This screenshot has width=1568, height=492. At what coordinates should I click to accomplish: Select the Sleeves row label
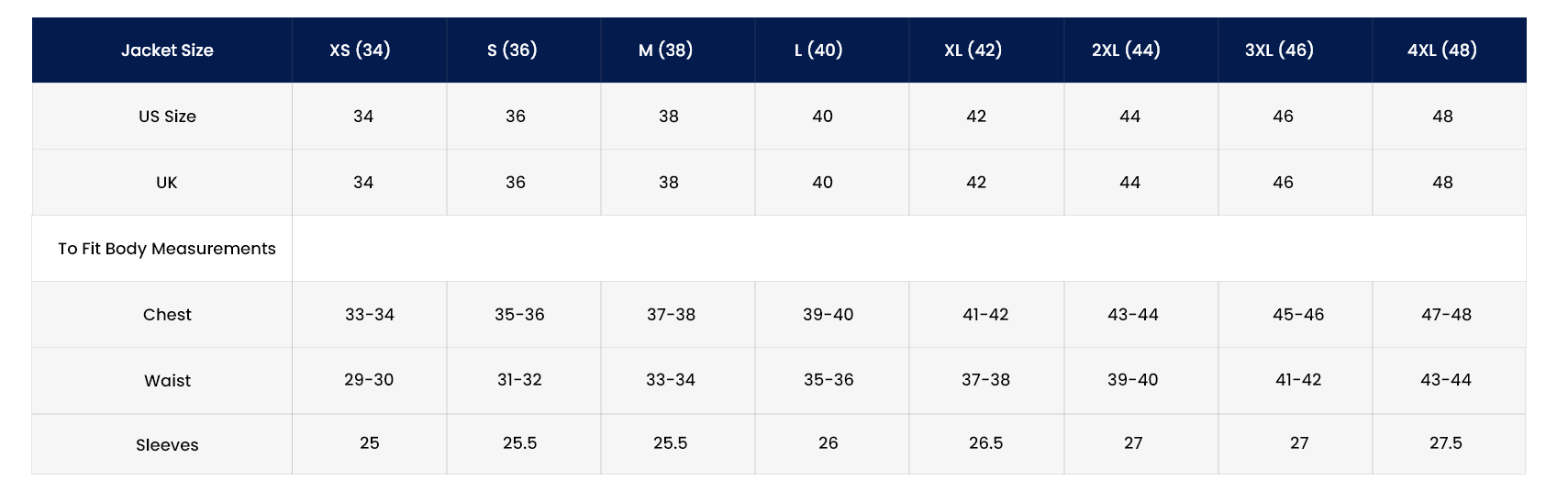click(x=167, y=445)
